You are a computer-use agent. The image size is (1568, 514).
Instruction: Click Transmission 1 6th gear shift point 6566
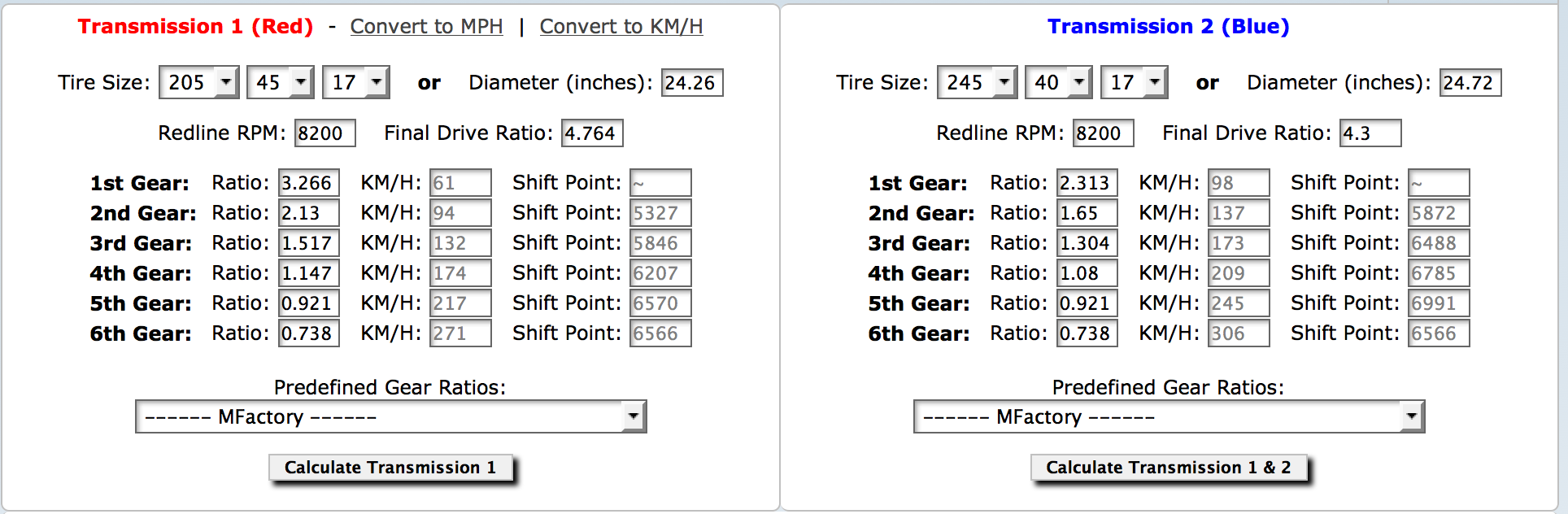click(x=660, y=333)
